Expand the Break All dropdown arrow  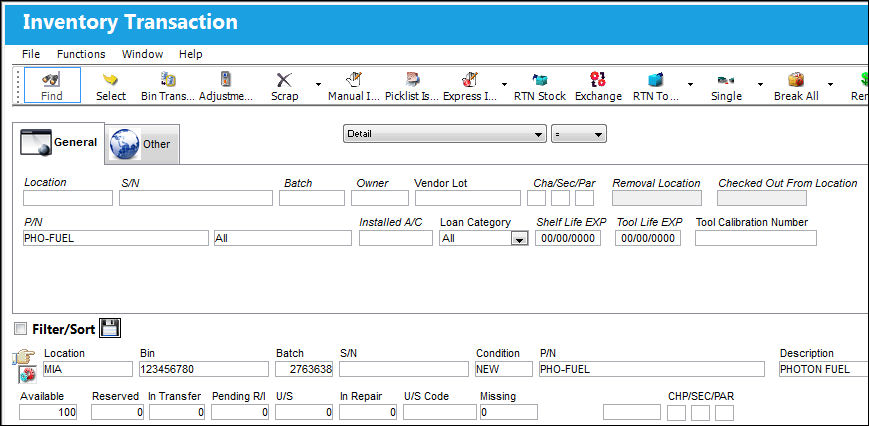pos(830,84)
